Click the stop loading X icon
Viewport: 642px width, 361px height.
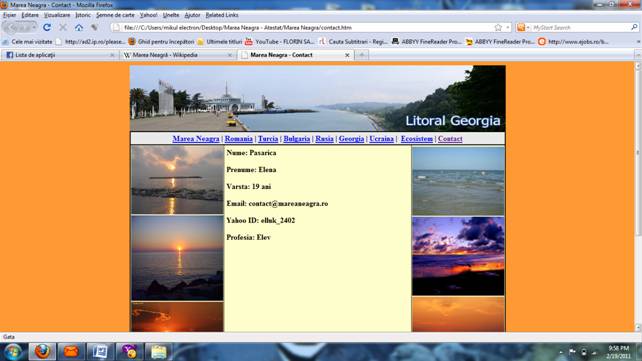pos(63,27)
